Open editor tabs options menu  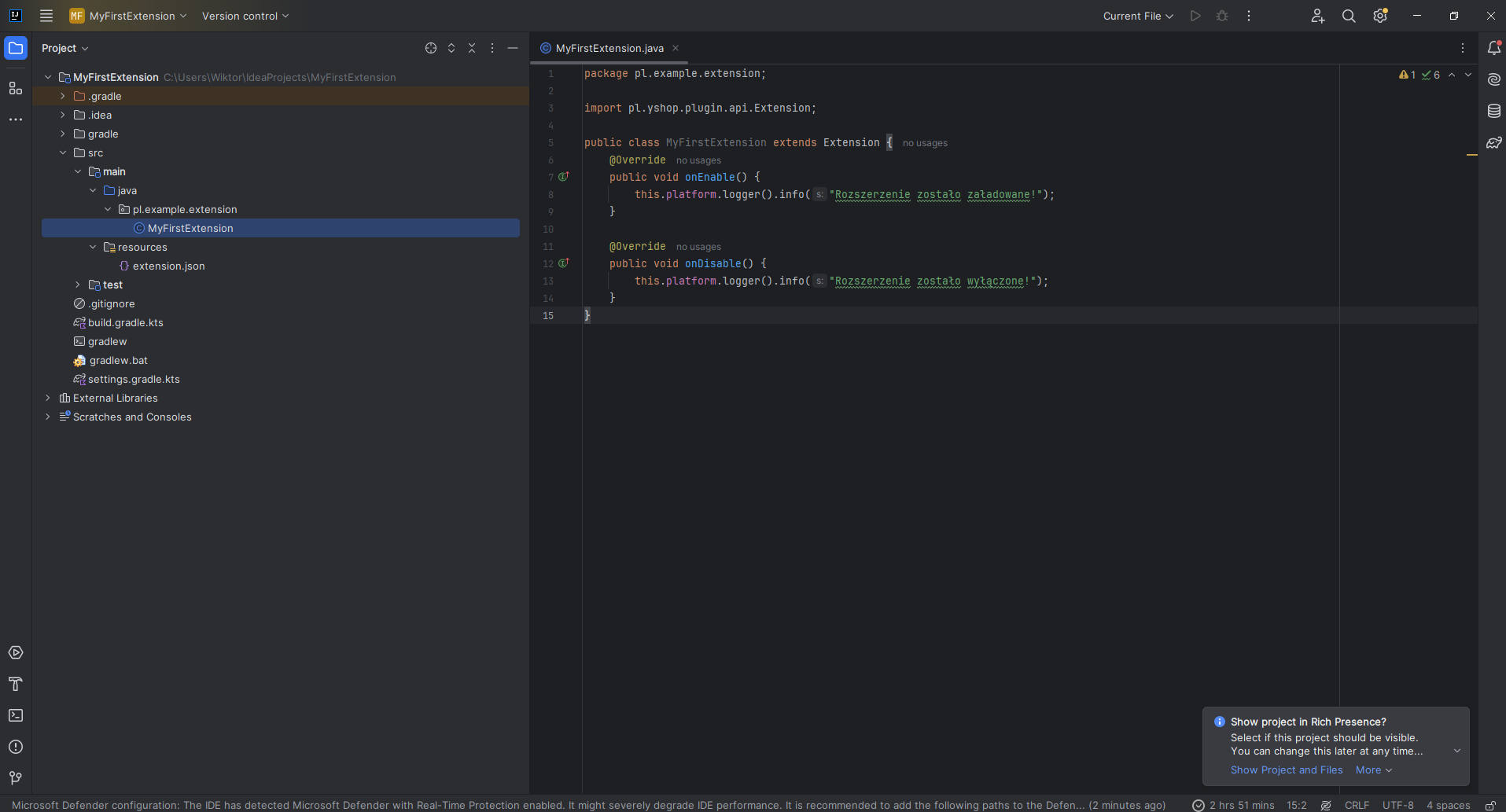(x=1463, y=48)
